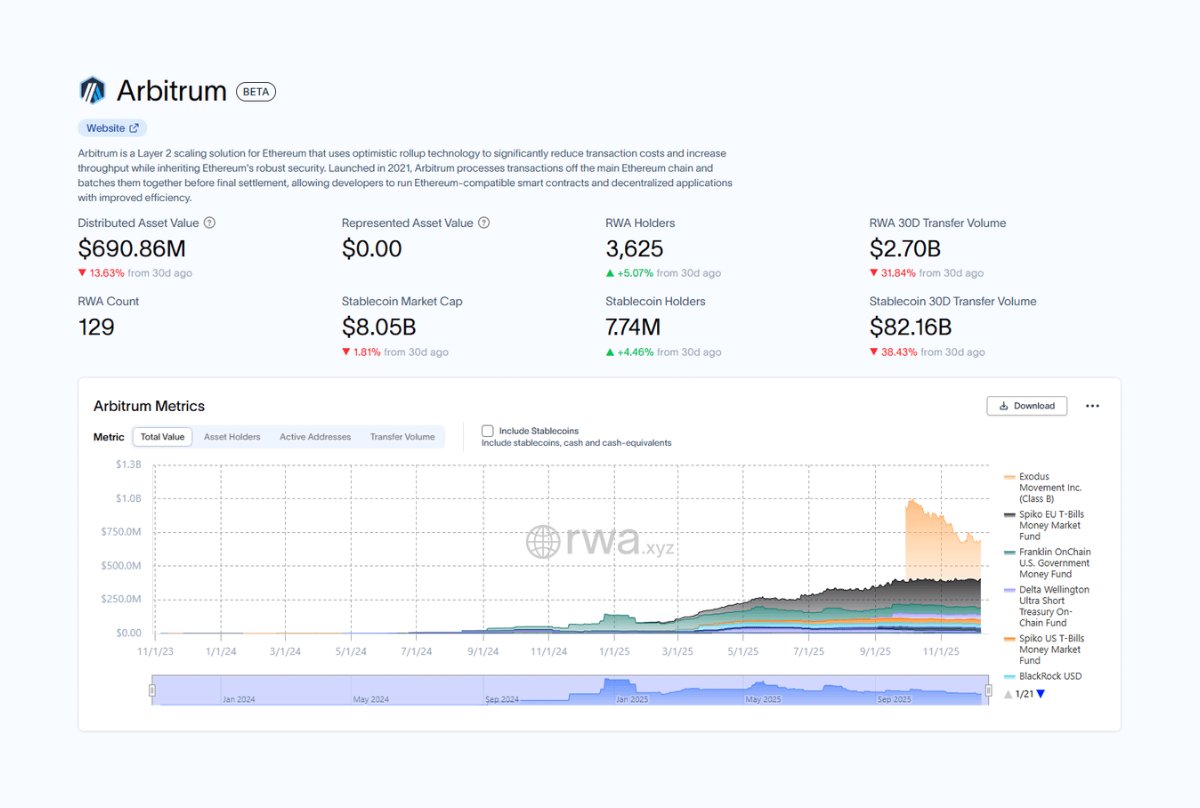Grab the right range slider handle
1200x808 pixels.
988,690
